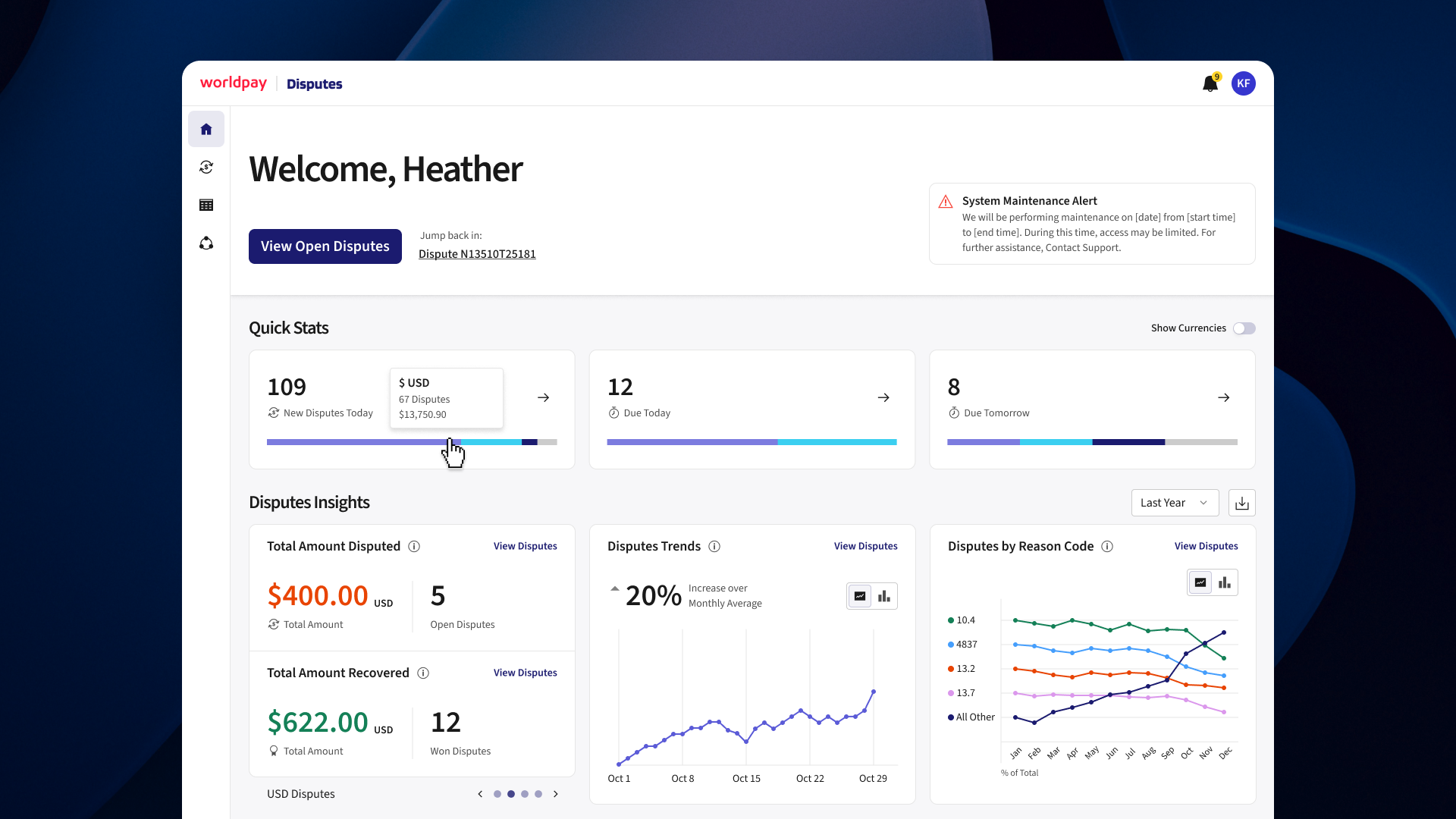
Task: Click the Dec axis label in reason chart
Action: pyautogui.click(x=1225, y=753)
